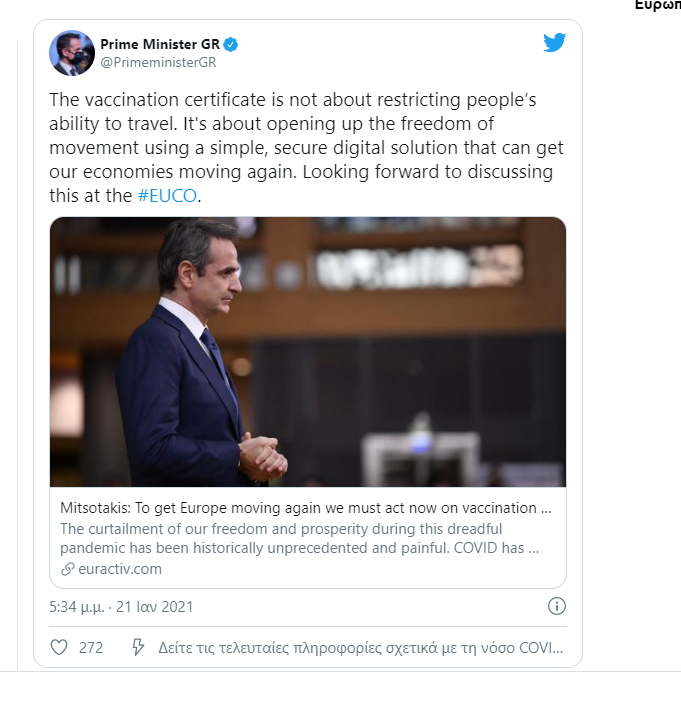Click the Twitter bird logo icon

[x=555, y=42]
